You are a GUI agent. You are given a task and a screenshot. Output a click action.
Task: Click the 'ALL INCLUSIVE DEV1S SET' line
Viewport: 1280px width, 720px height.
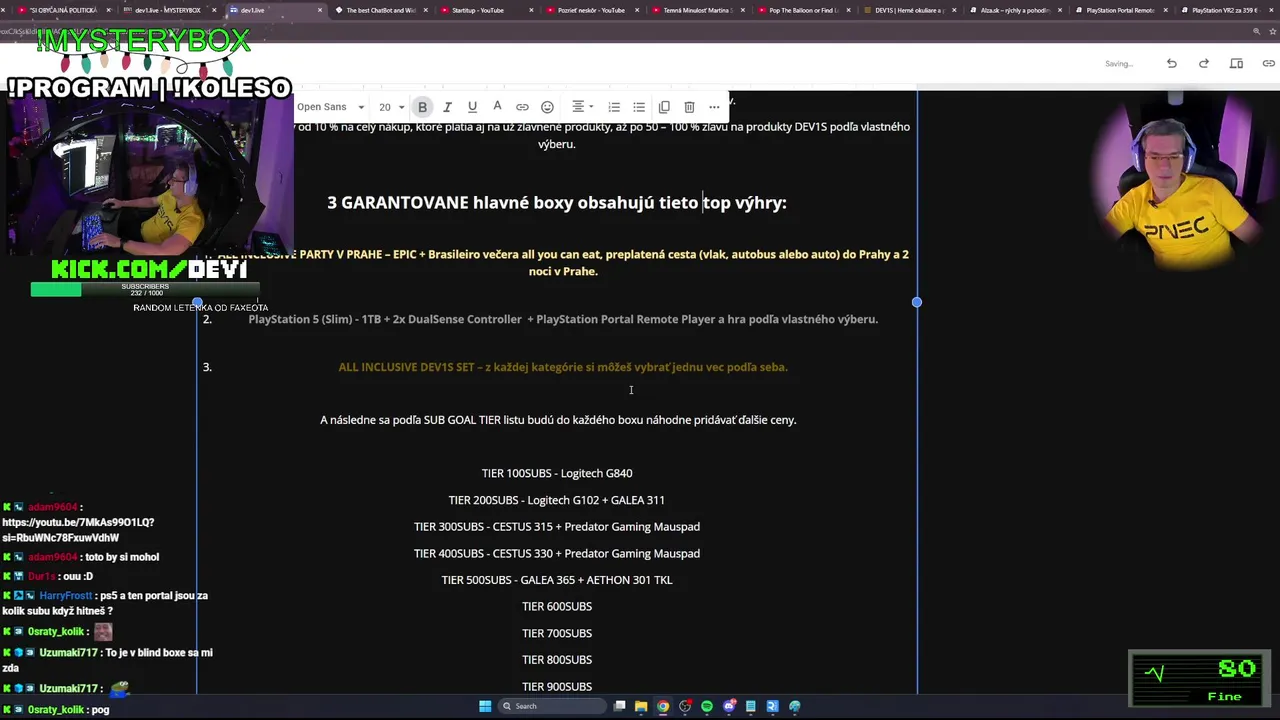coord(563,367)
